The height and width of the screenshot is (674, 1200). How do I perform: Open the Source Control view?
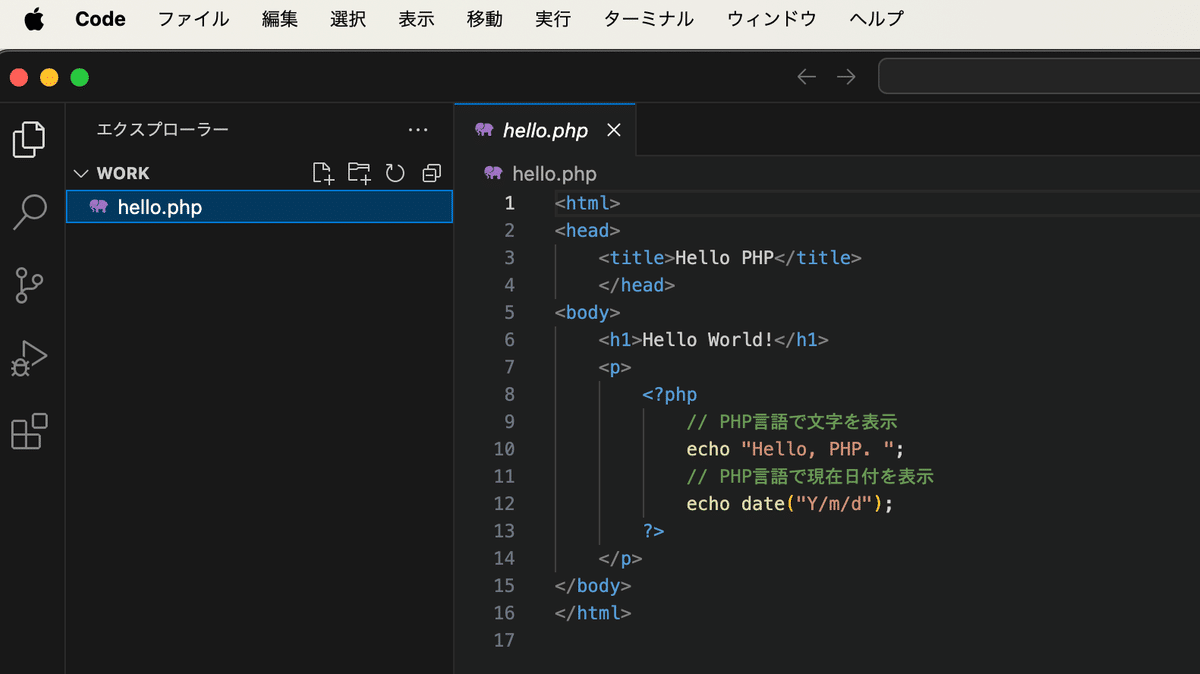tap(29, 285)
